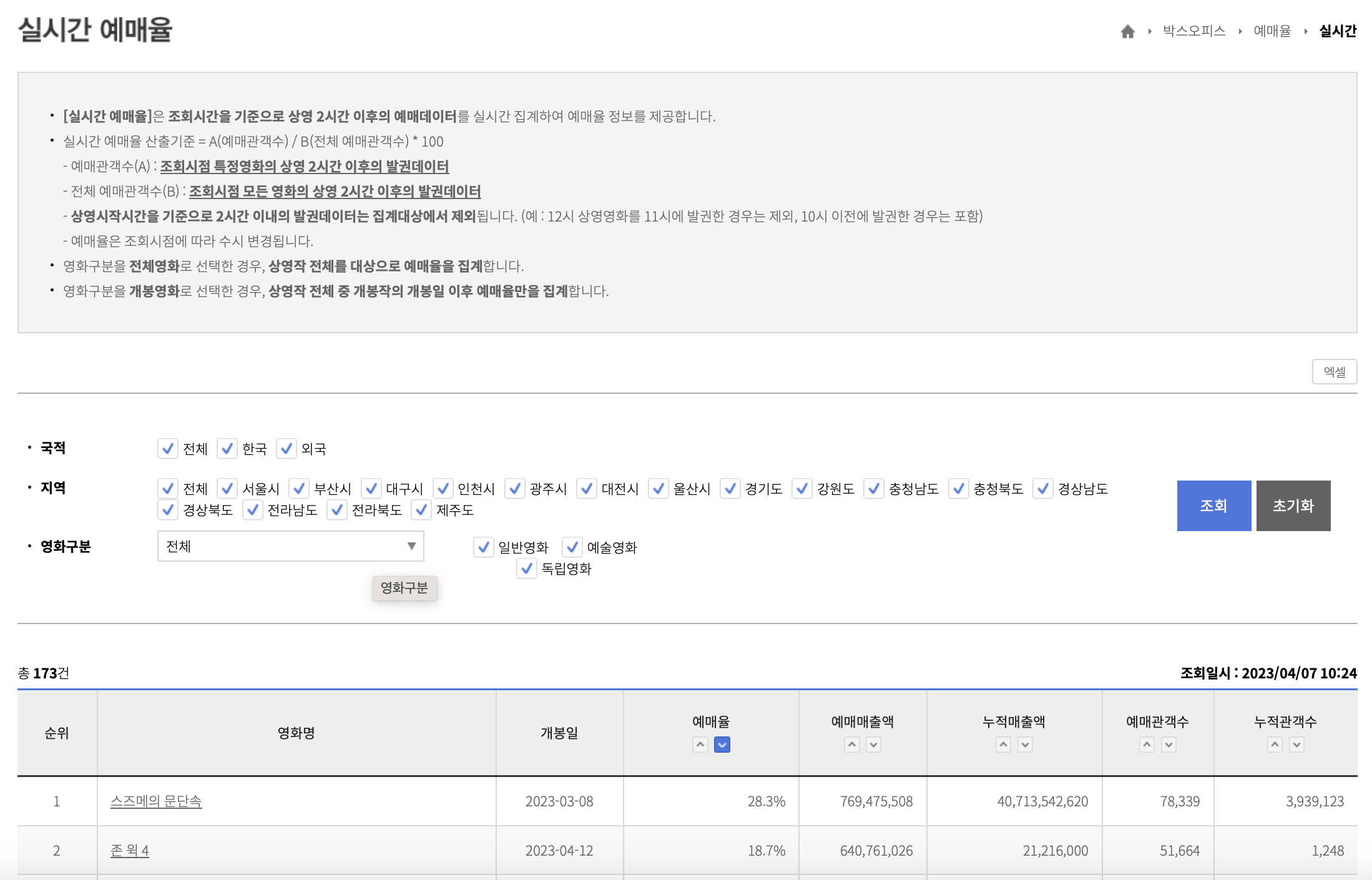Sort 누적관객수 column ascending
The image size is (1372, 880).
point(1275,745)
